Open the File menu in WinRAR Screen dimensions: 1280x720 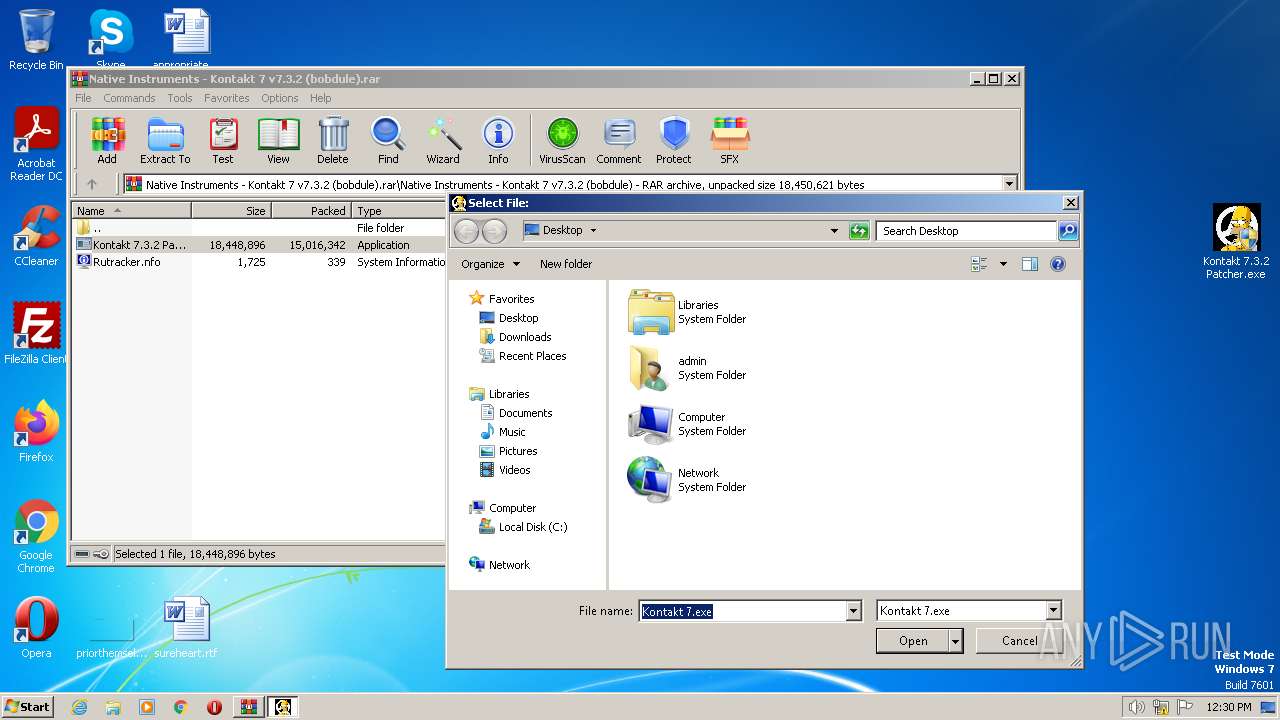(x=83, y=98)
